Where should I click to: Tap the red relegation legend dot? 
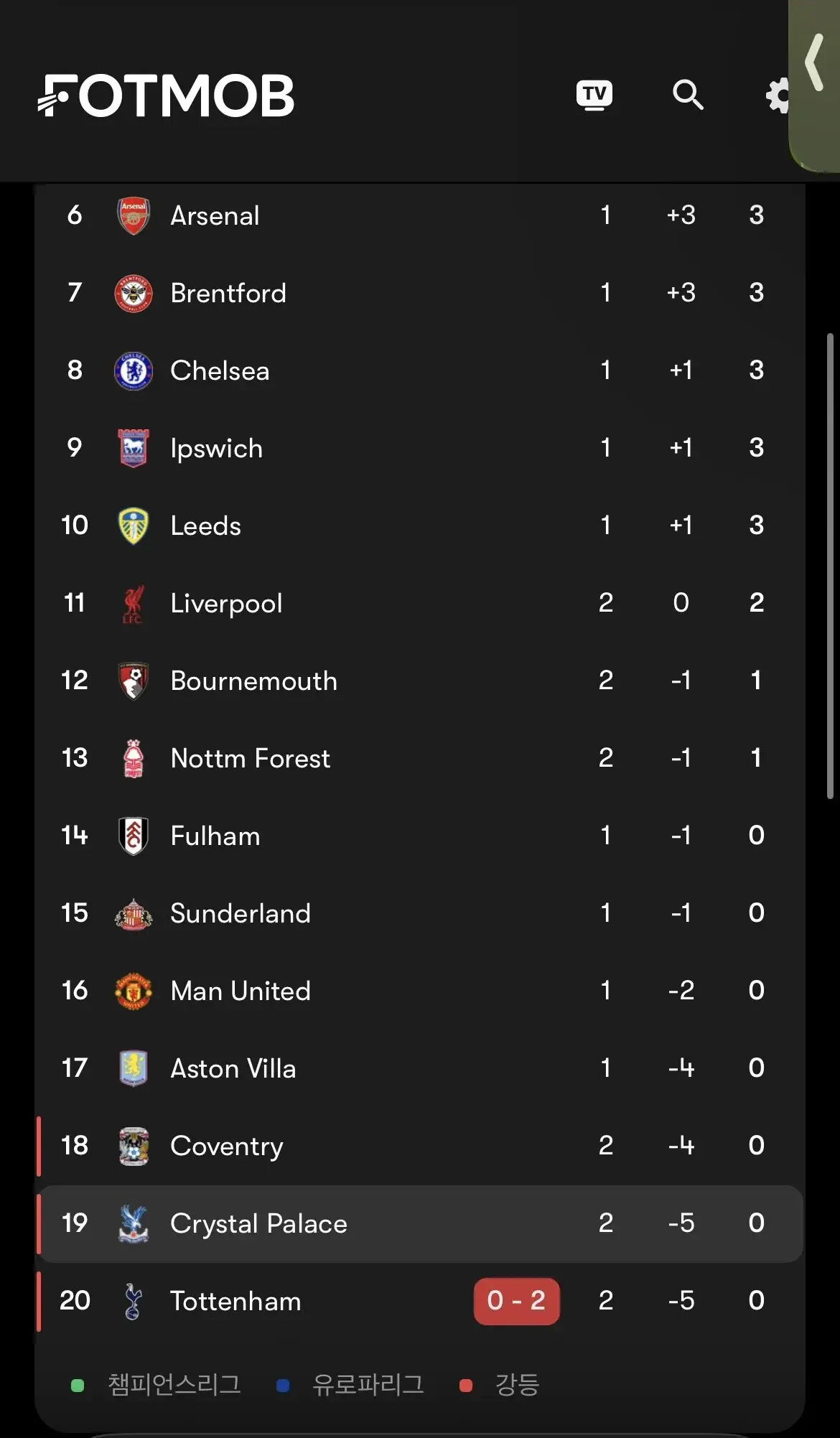coord(465,1386)
